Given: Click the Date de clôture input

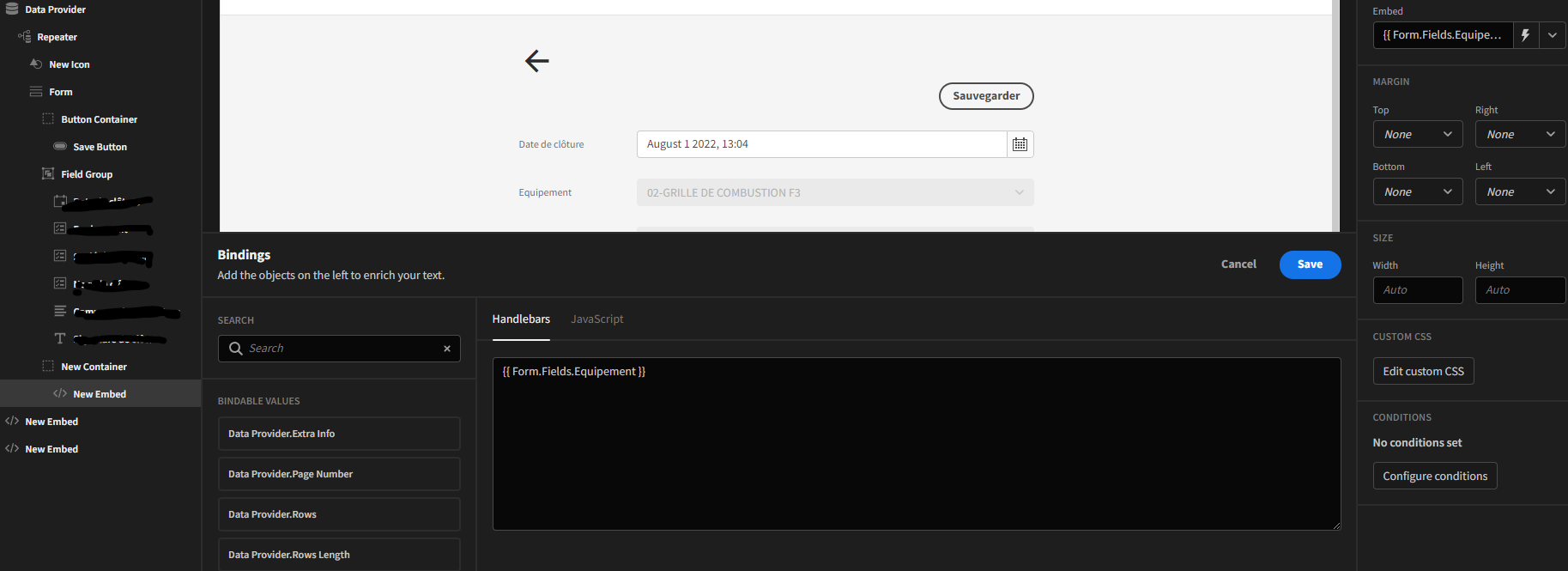Looking at the screenshot, I should pyautogui.click(x=821, y=144).
